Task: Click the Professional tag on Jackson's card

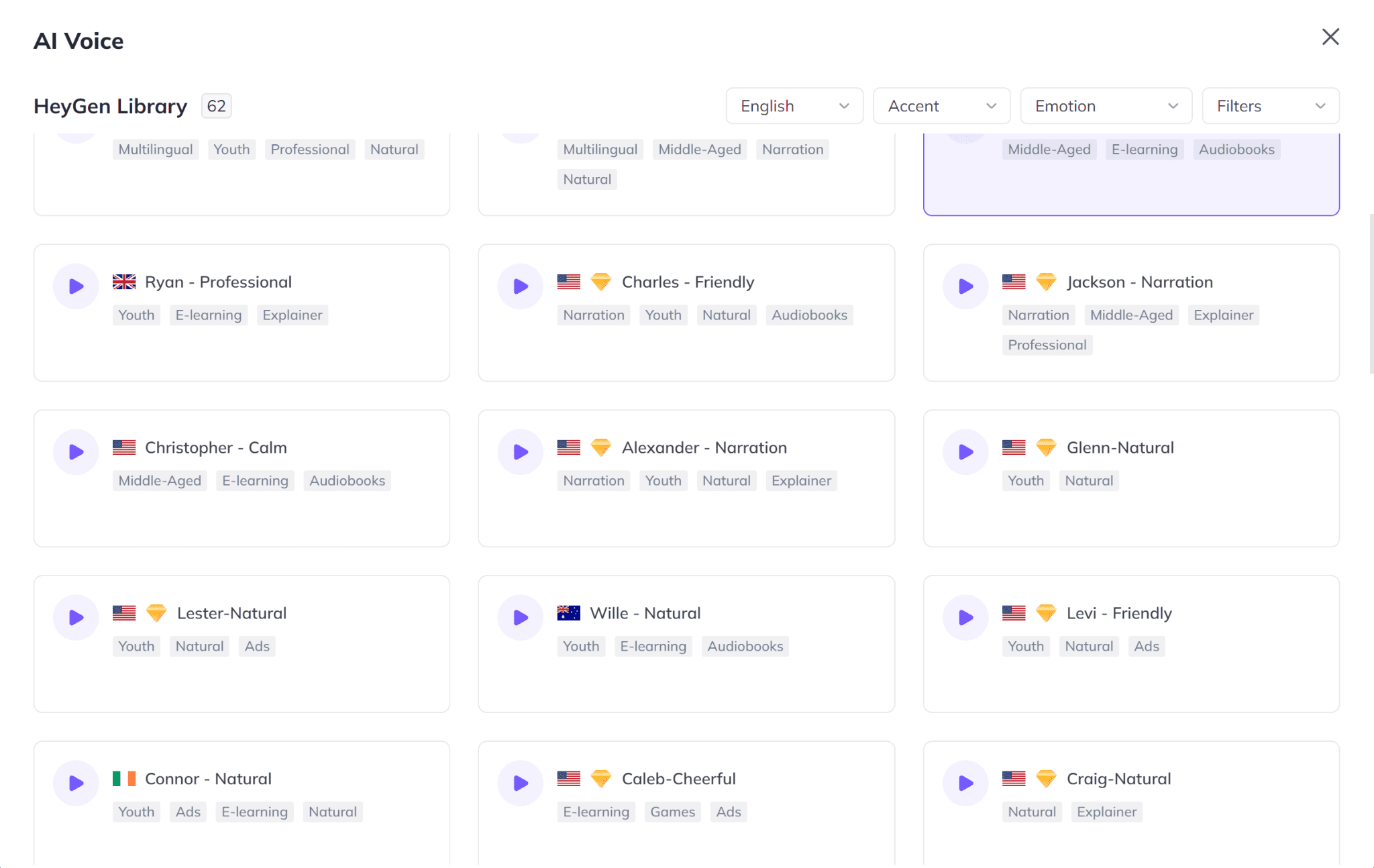Action: (1047, 345)
